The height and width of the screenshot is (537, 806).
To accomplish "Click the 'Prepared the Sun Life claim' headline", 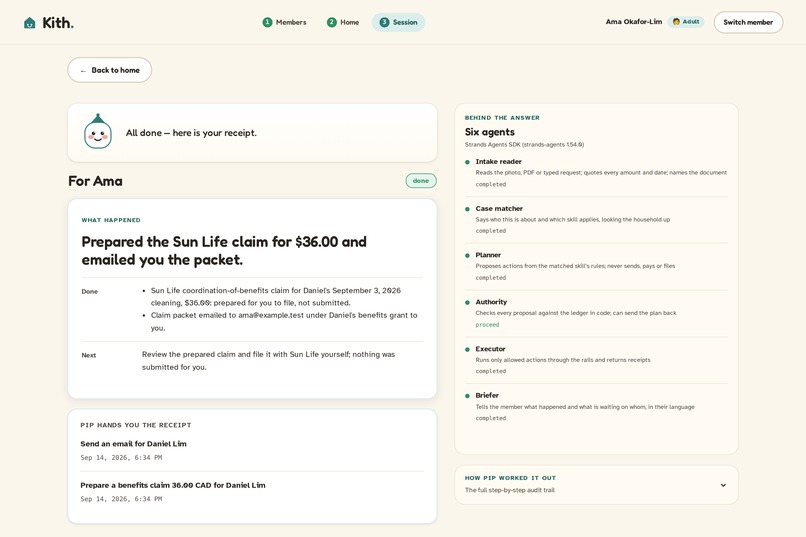I will 224,251.
